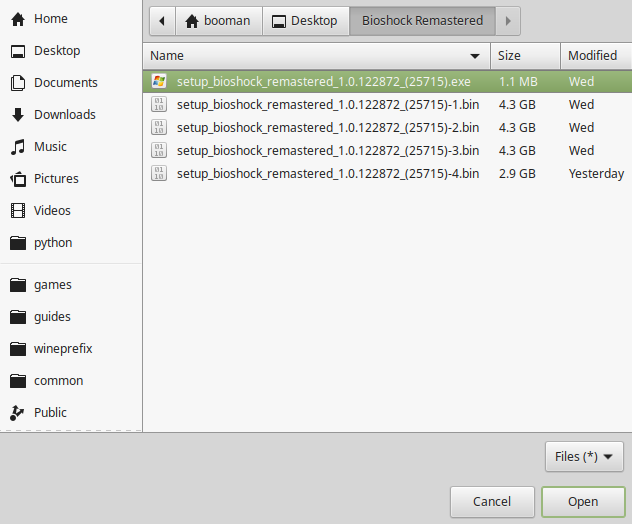
Task: Click the Public share icon in sidebar
Action: [x=17, y=413]
